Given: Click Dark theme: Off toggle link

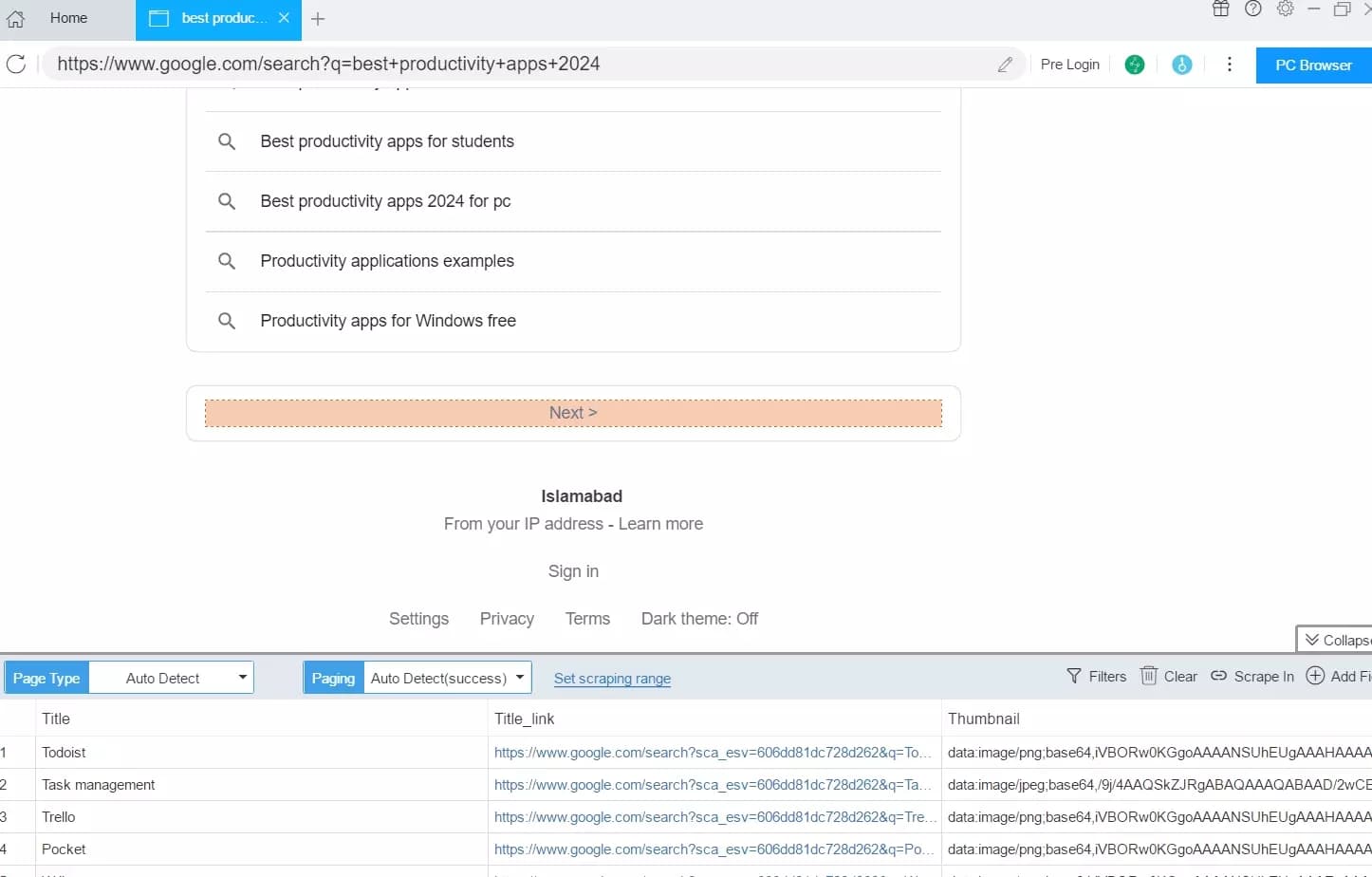Looking at the screenshot, I should (x=699, y=619).
